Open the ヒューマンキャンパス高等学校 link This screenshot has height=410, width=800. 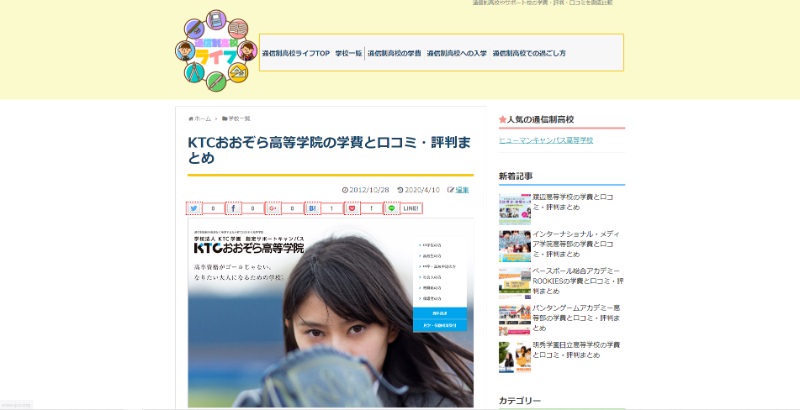pos(546,140)
